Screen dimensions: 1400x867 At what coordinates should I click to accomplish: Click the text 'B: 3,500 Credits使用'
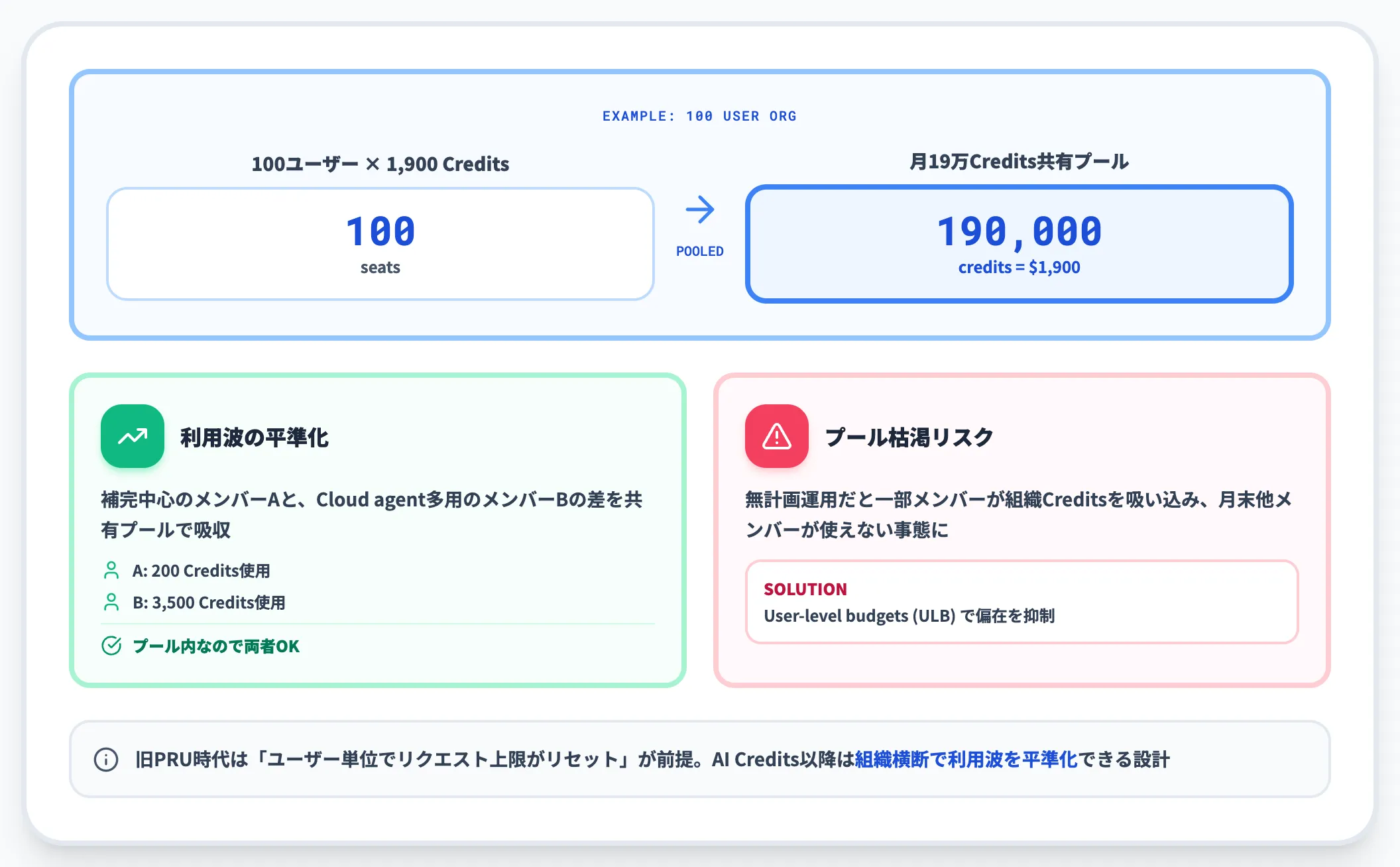click(x=209, y=603)
